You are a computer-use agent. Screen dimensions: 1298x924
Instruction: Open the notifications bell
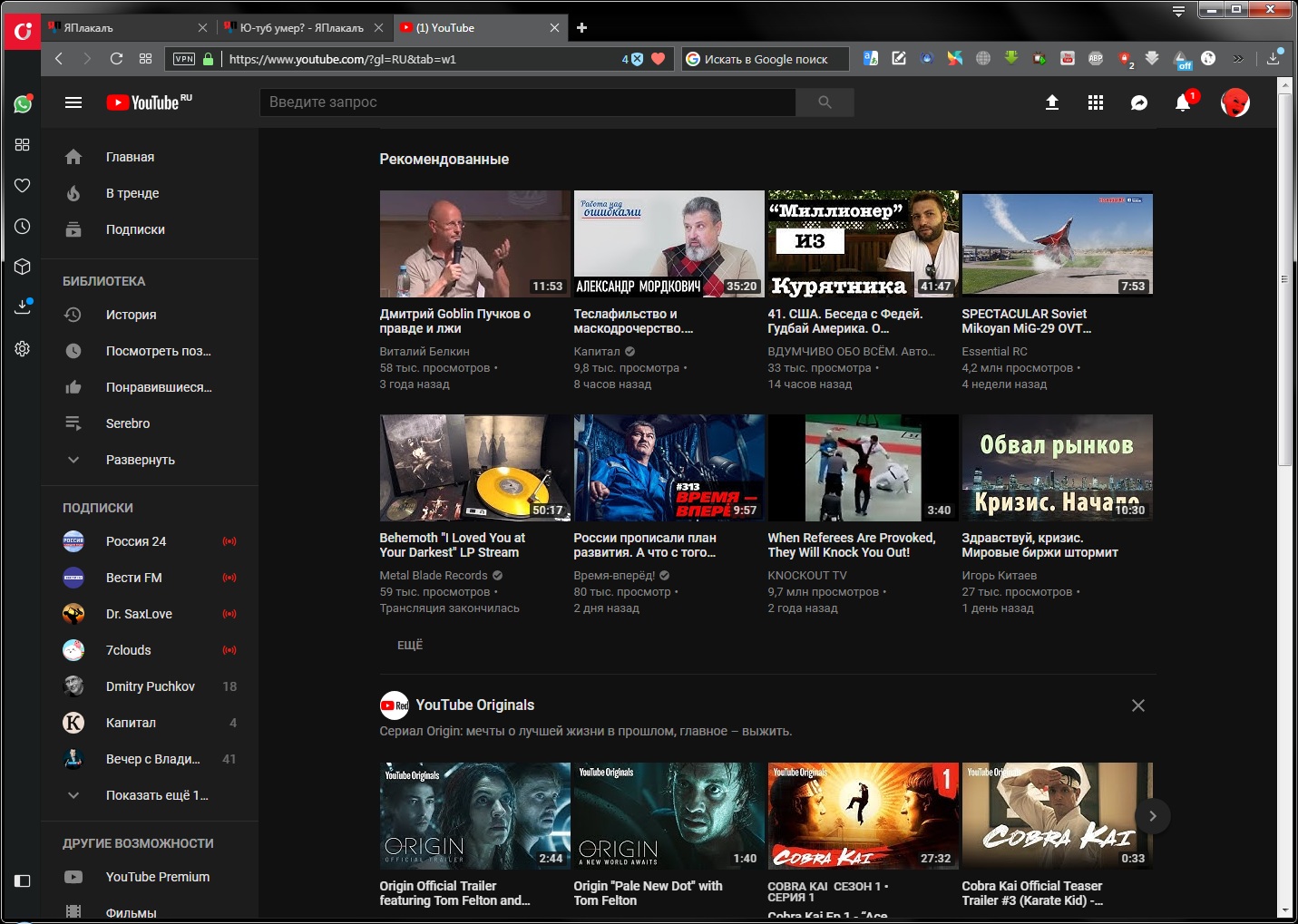click(1183, 102)
